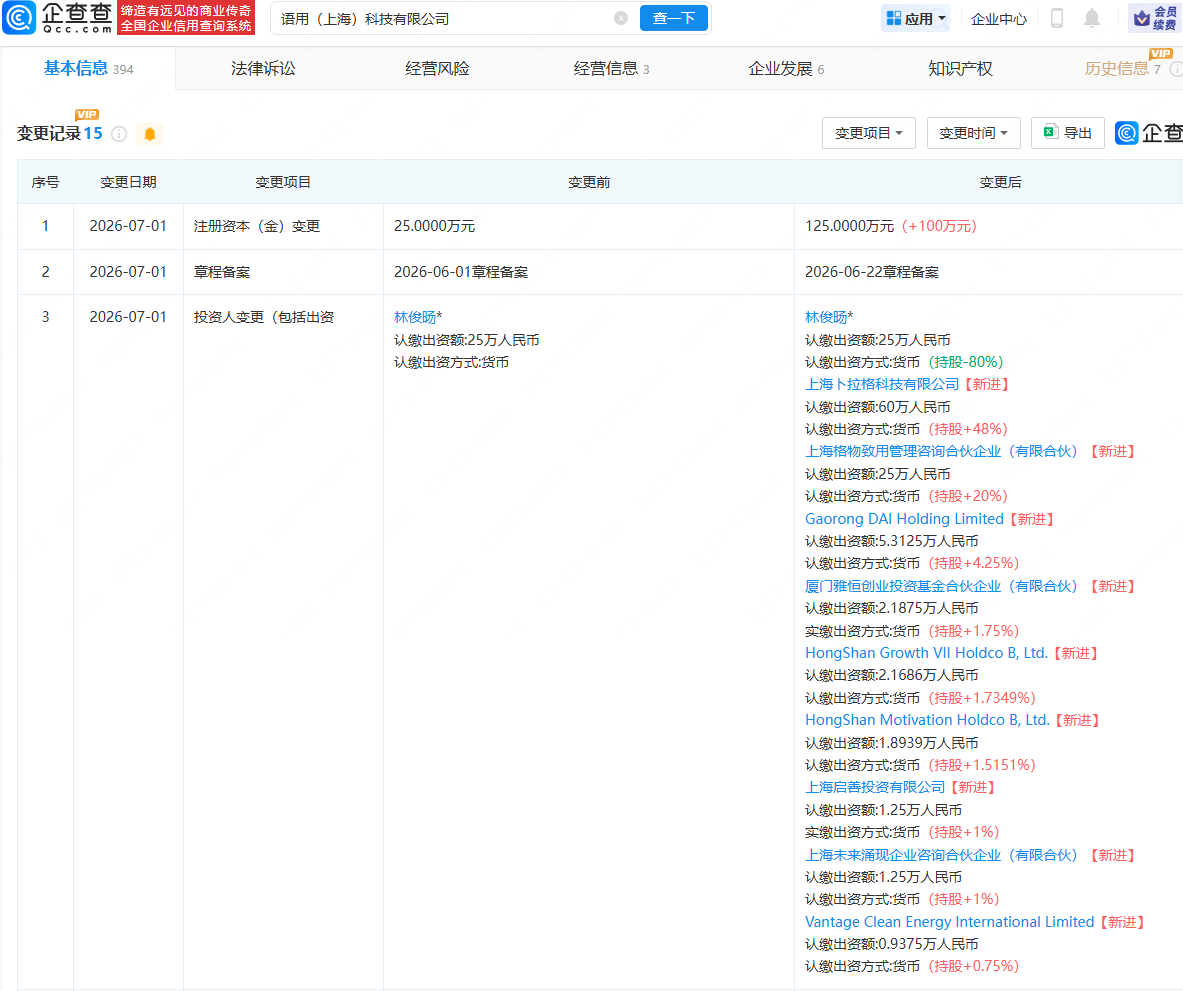Open 上海卜拉格科技有限公司 link

(x=881, y=385)
